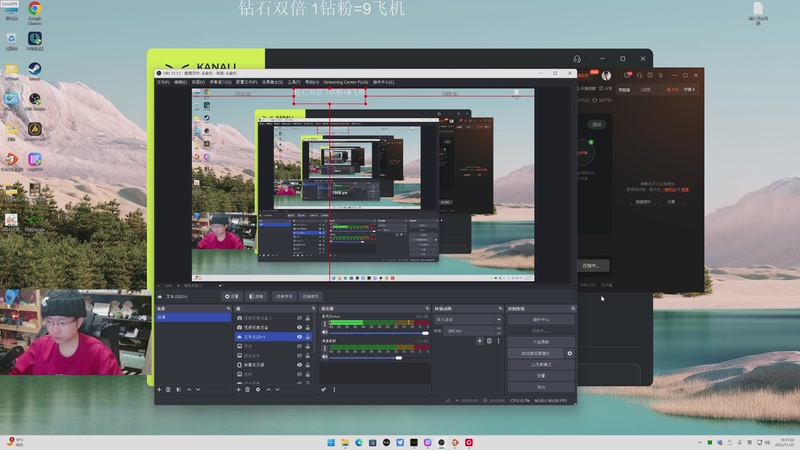The width and height of the screenshot is (800, 450).
Task: Click 设置 button in source toolbar
Action: pyautogui.click(x=232, y=296)
